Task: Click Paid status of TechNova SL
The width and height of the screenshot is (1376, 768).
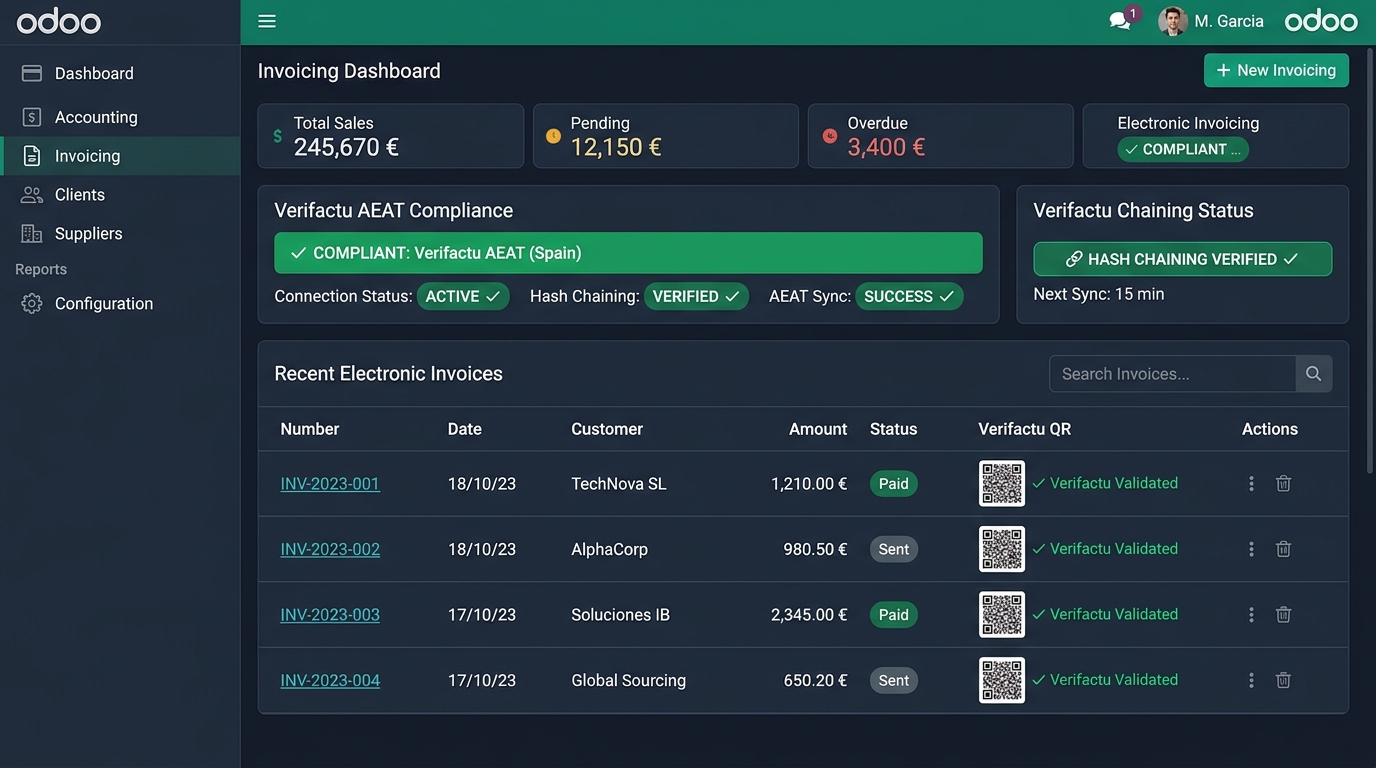Action: tap(893, 484)
